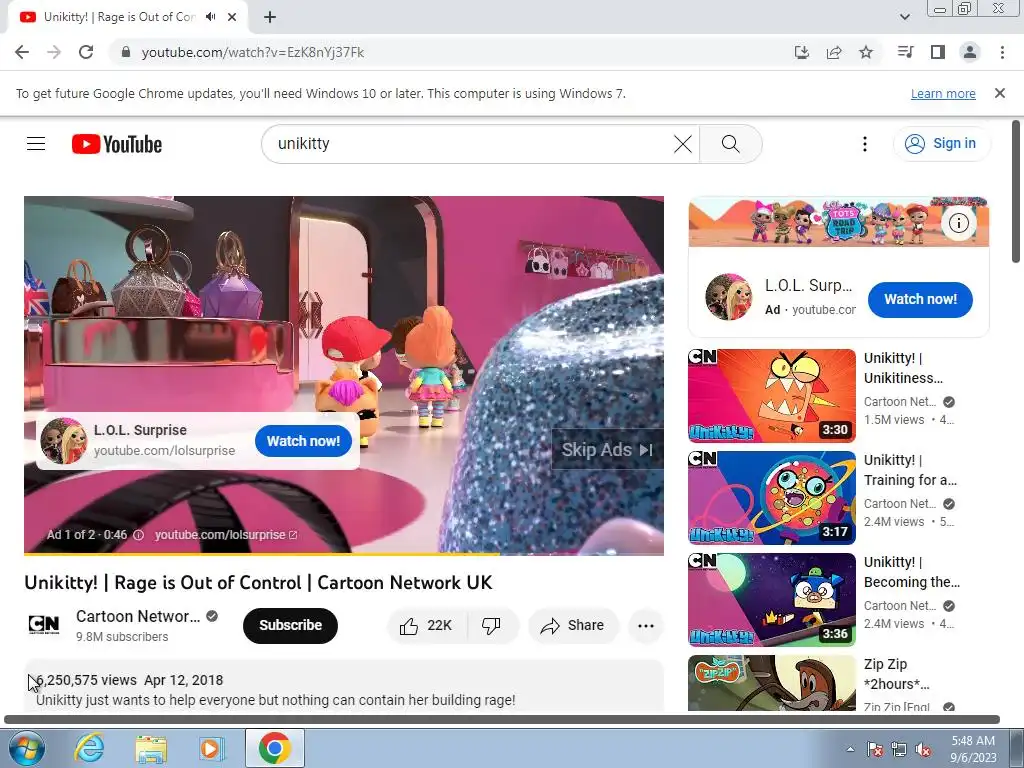The width and height of the screenshot is (1024, 768).
Task: Sign in to YouTube
Action: 941,144
